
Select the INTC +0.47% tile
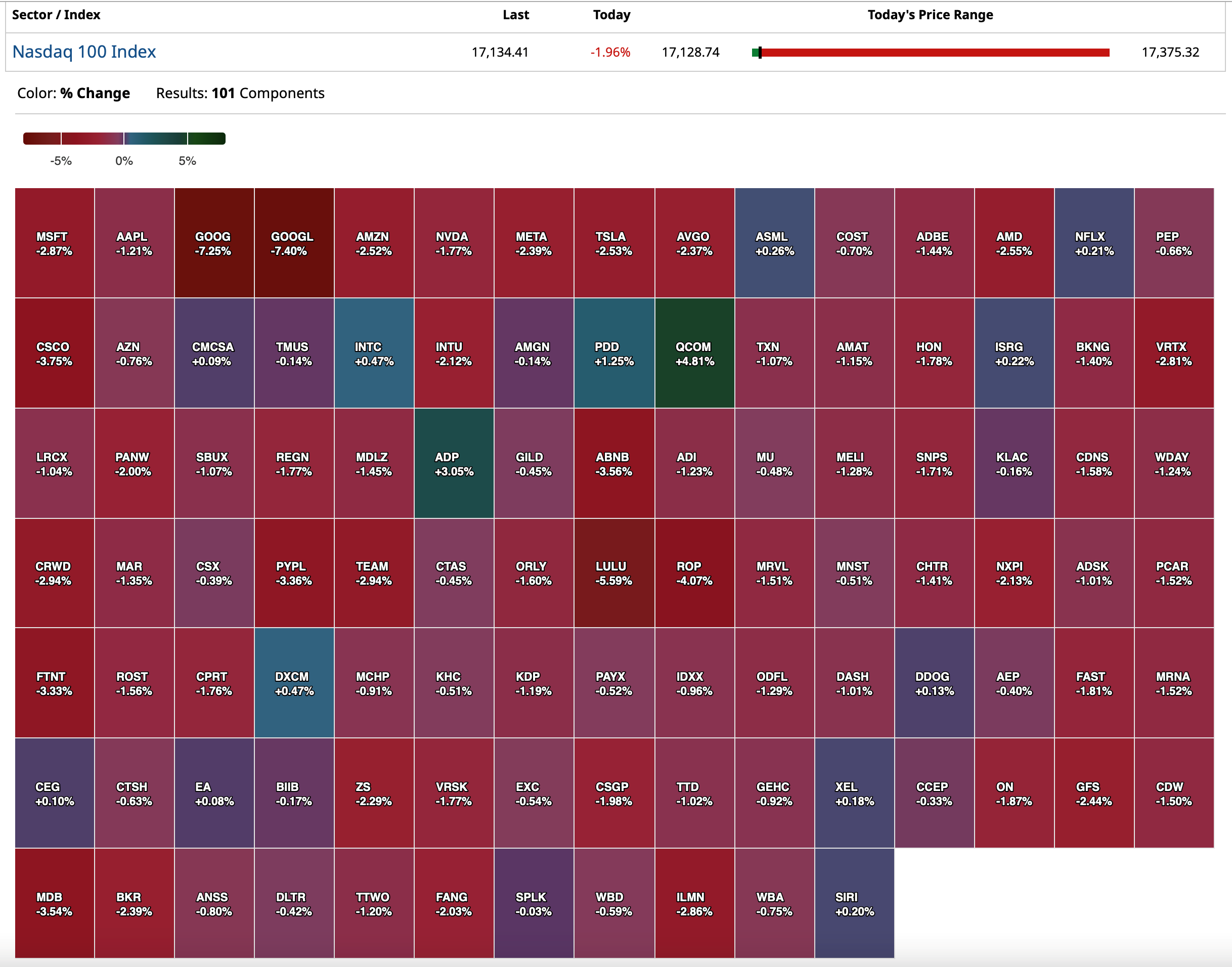[374, 354]
